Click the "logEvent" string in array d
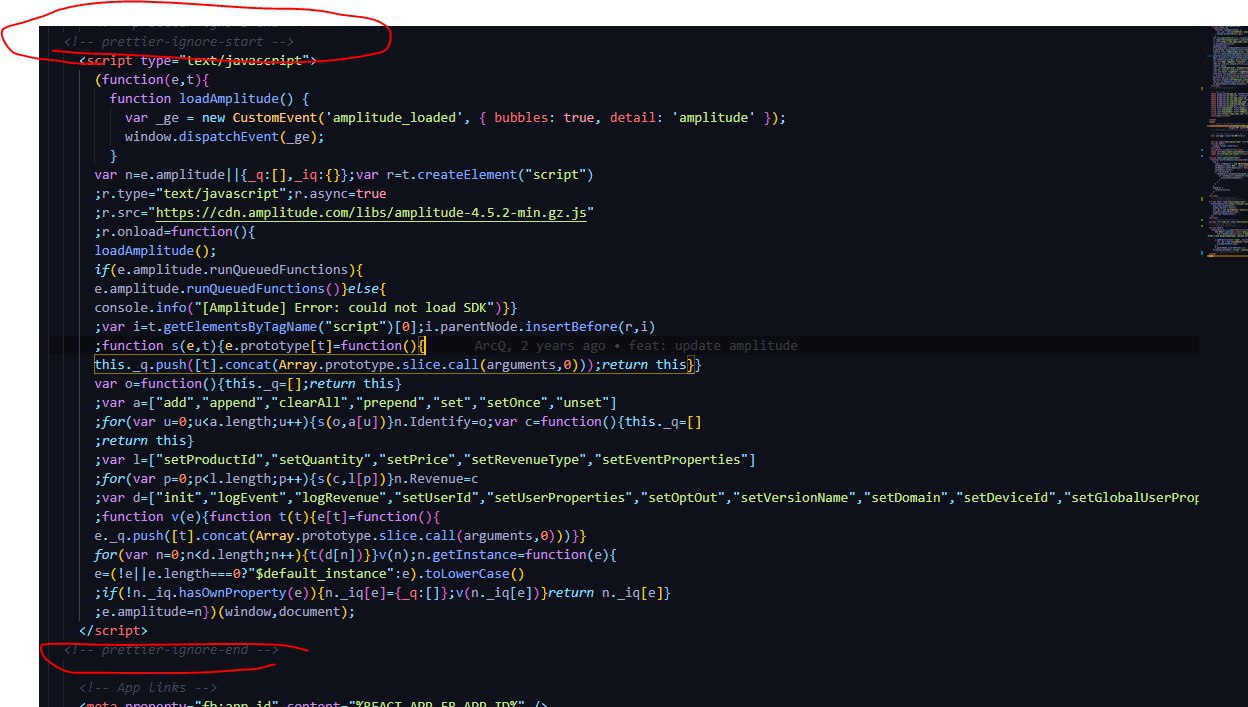The height and width of the screenshot is (707, 1248). (x=250, y=498)
